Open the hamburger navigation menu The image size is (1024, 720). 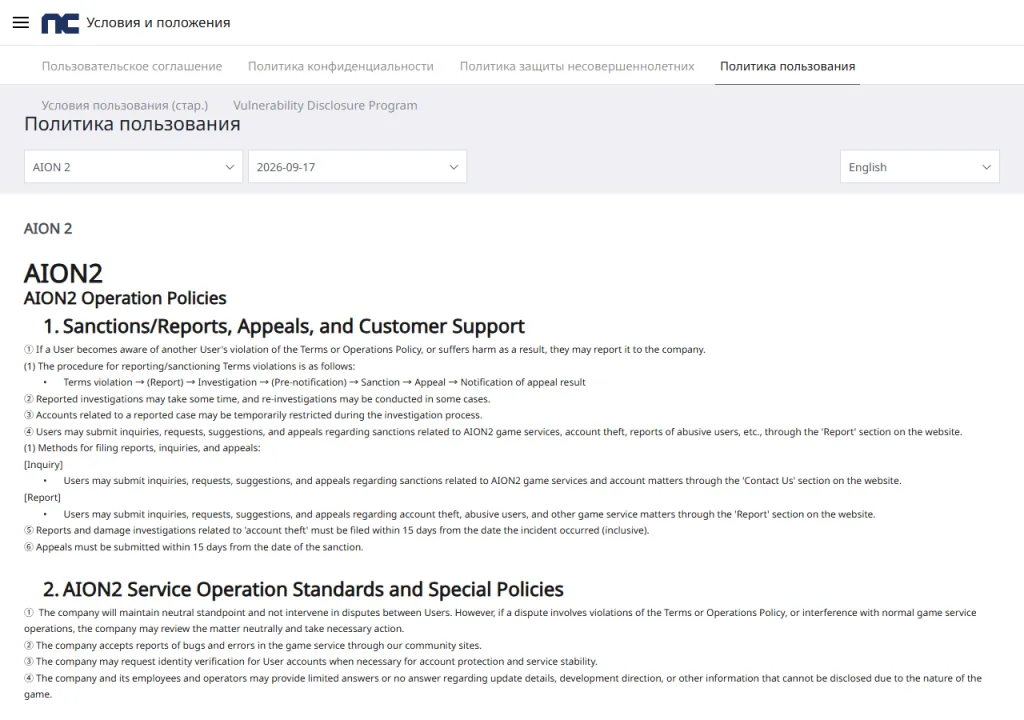coord(21,22)
